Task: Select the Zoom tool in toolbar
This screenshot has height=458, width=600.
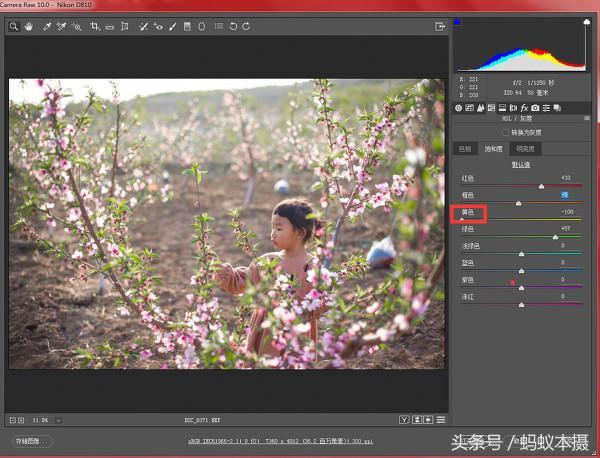Action: pos(14,26)
